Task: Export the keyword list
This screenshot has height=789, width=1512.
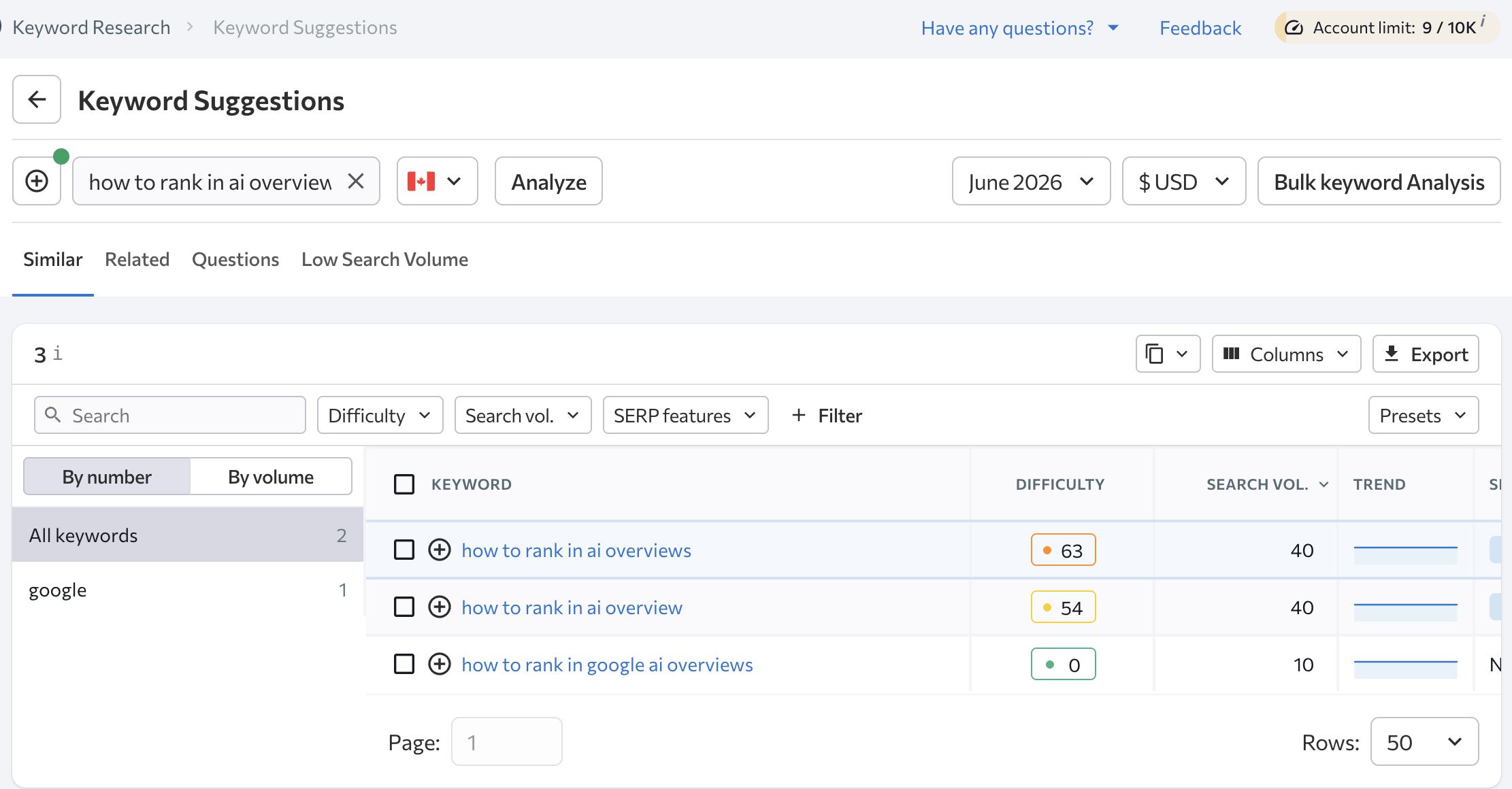Action: (1426, 354)
